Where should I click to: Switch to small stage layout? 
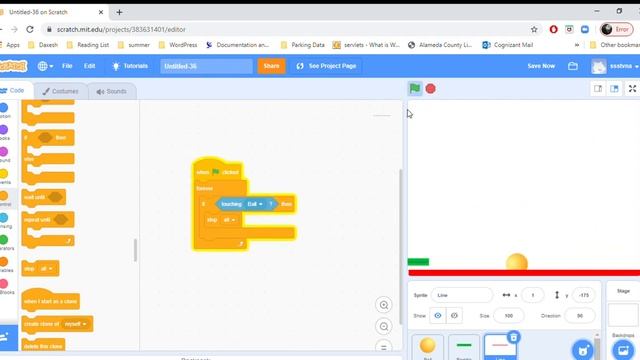(598, 89)
